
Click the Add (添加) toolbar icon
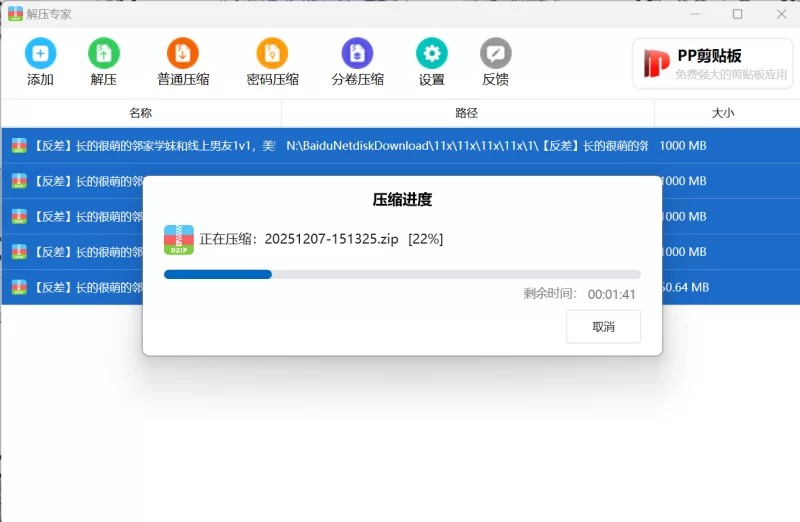[x=40, y=54]
